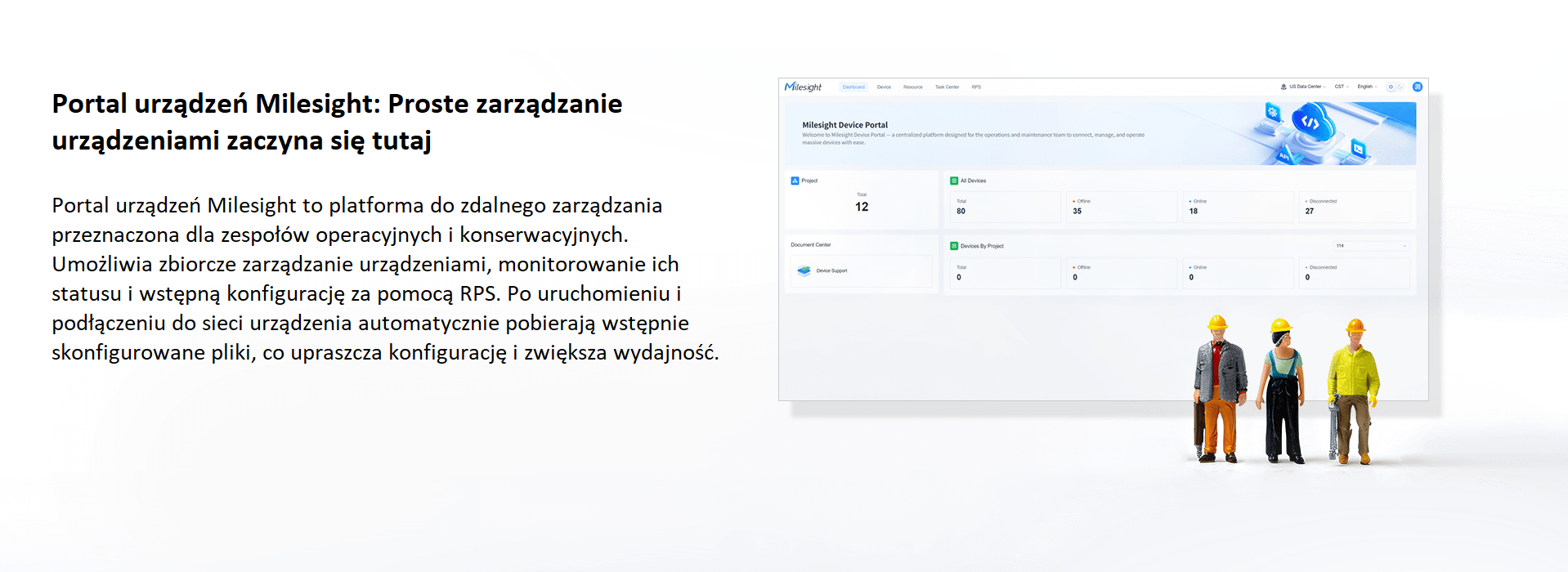Open the Task Center tab

947,87
